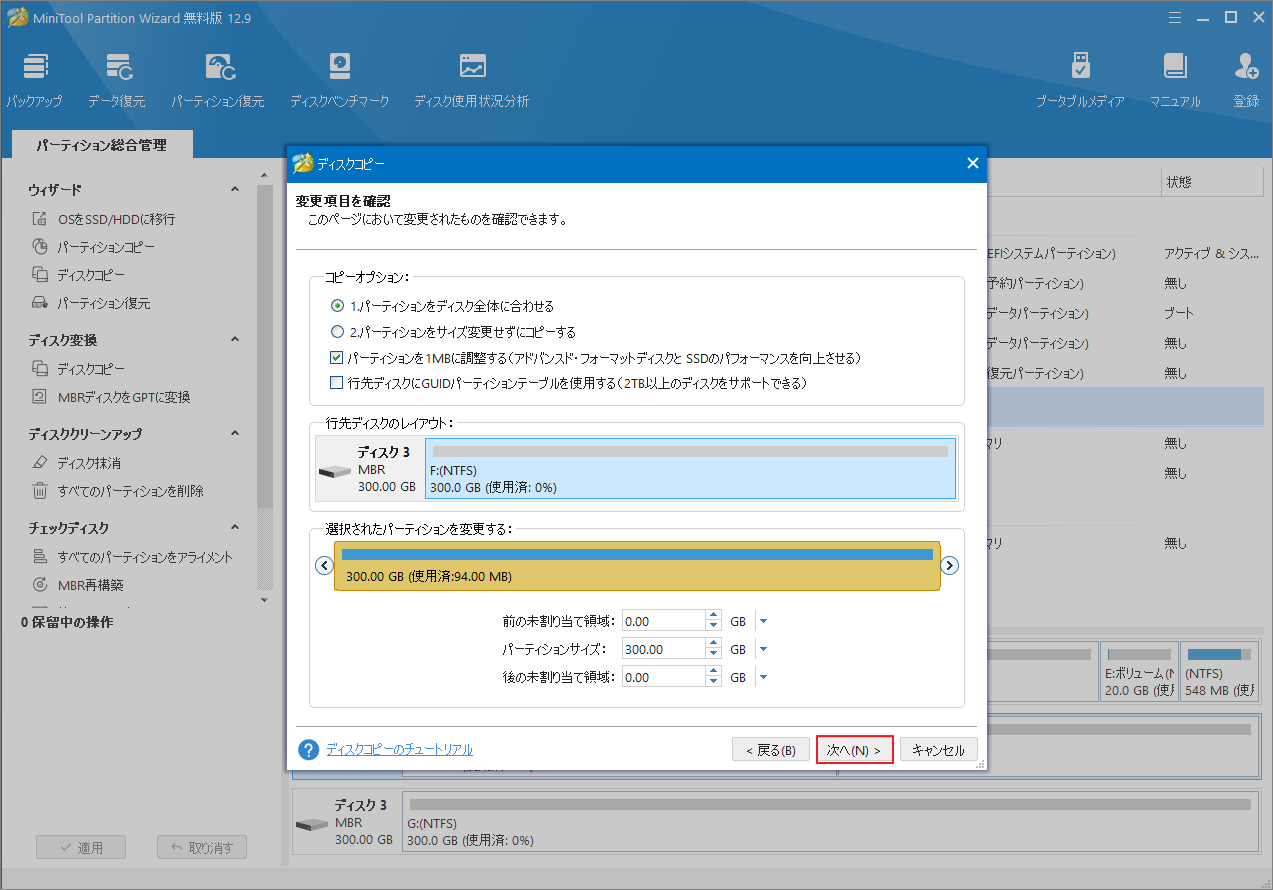Image resolution: width=1273 pixels, height=890 pixels.
Task: Click the ディスク 3 drive icon in the target layout
Action: 335,472
